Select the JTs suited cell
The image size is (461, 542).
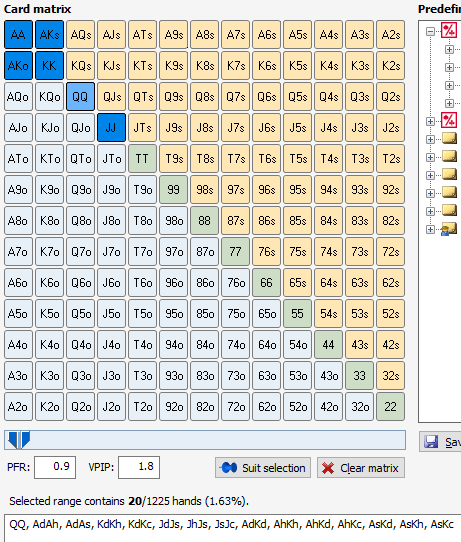[x=142, y=128]
